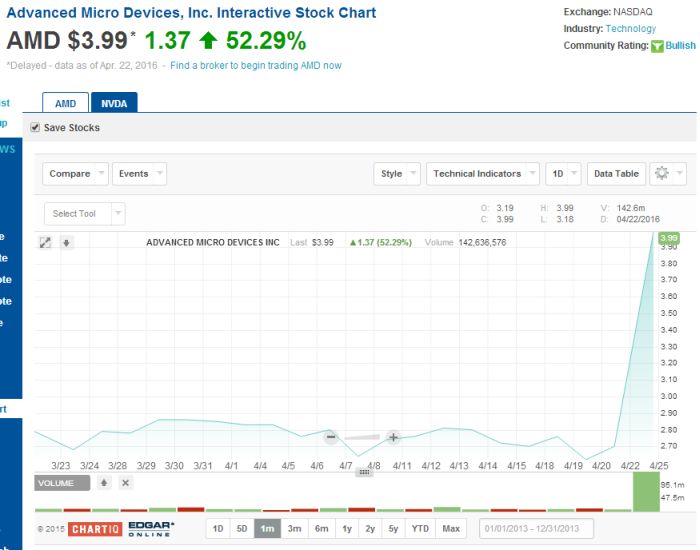The width and height of the screenshot is (700, 550).
Task: Open the Select Tool dropdown
Action: tap(85, 214)
